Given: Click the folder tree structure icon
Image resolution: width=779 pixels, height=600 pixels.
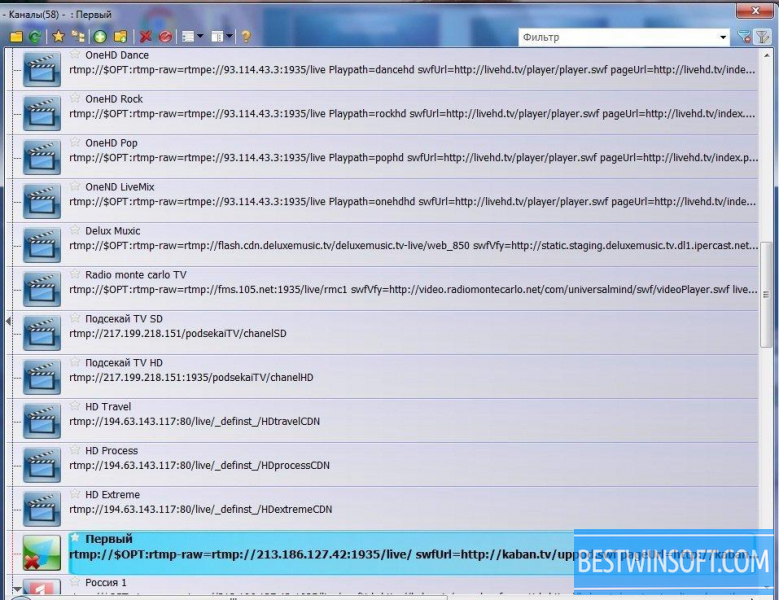Looking at the screenshot, I should click(x=78, y=36).
